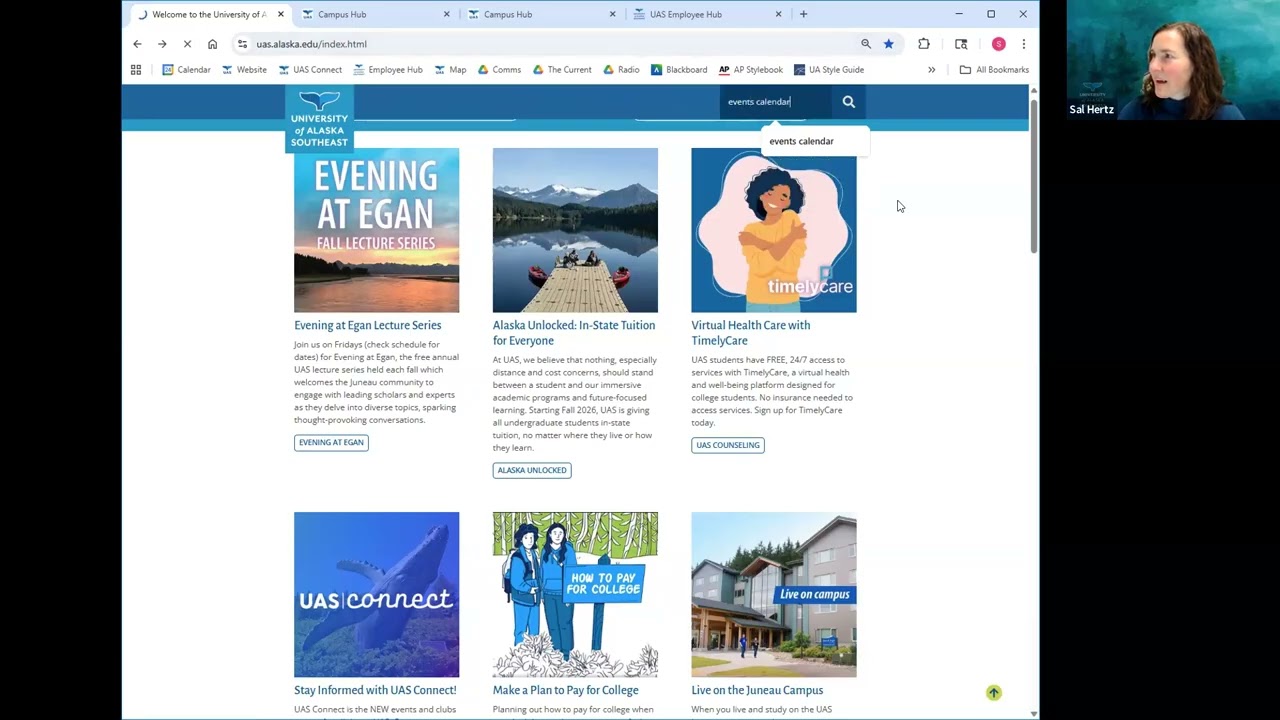Click the Evening at Egan sunset image
The height and width of the screenshot is (720, 1280).
coord(376,230)
